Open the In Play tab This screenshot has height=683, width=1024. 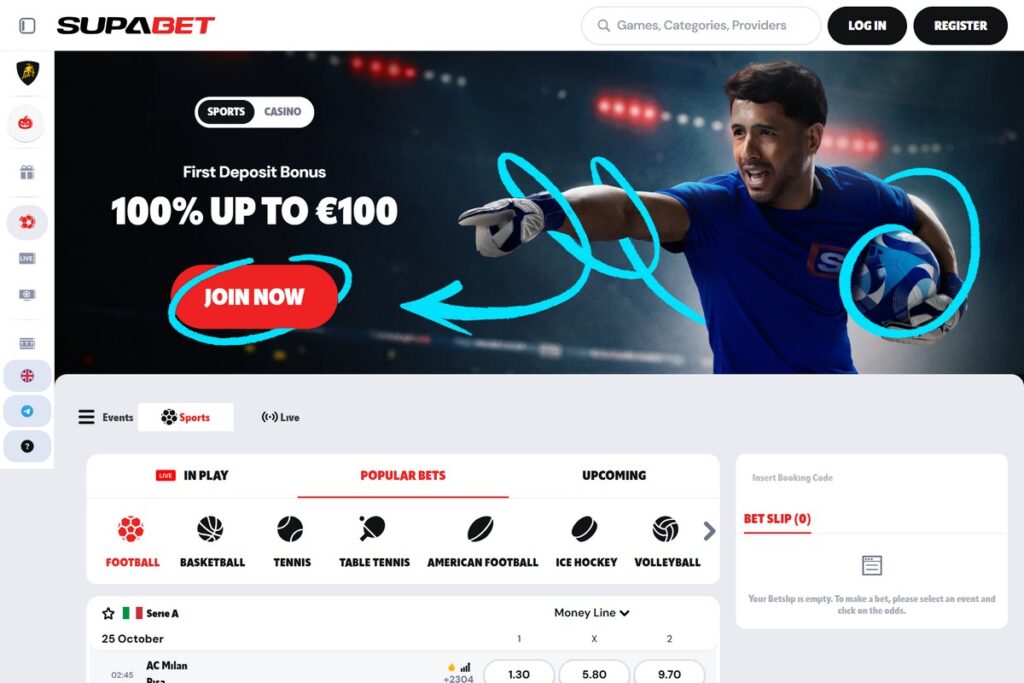coord(192,475)
